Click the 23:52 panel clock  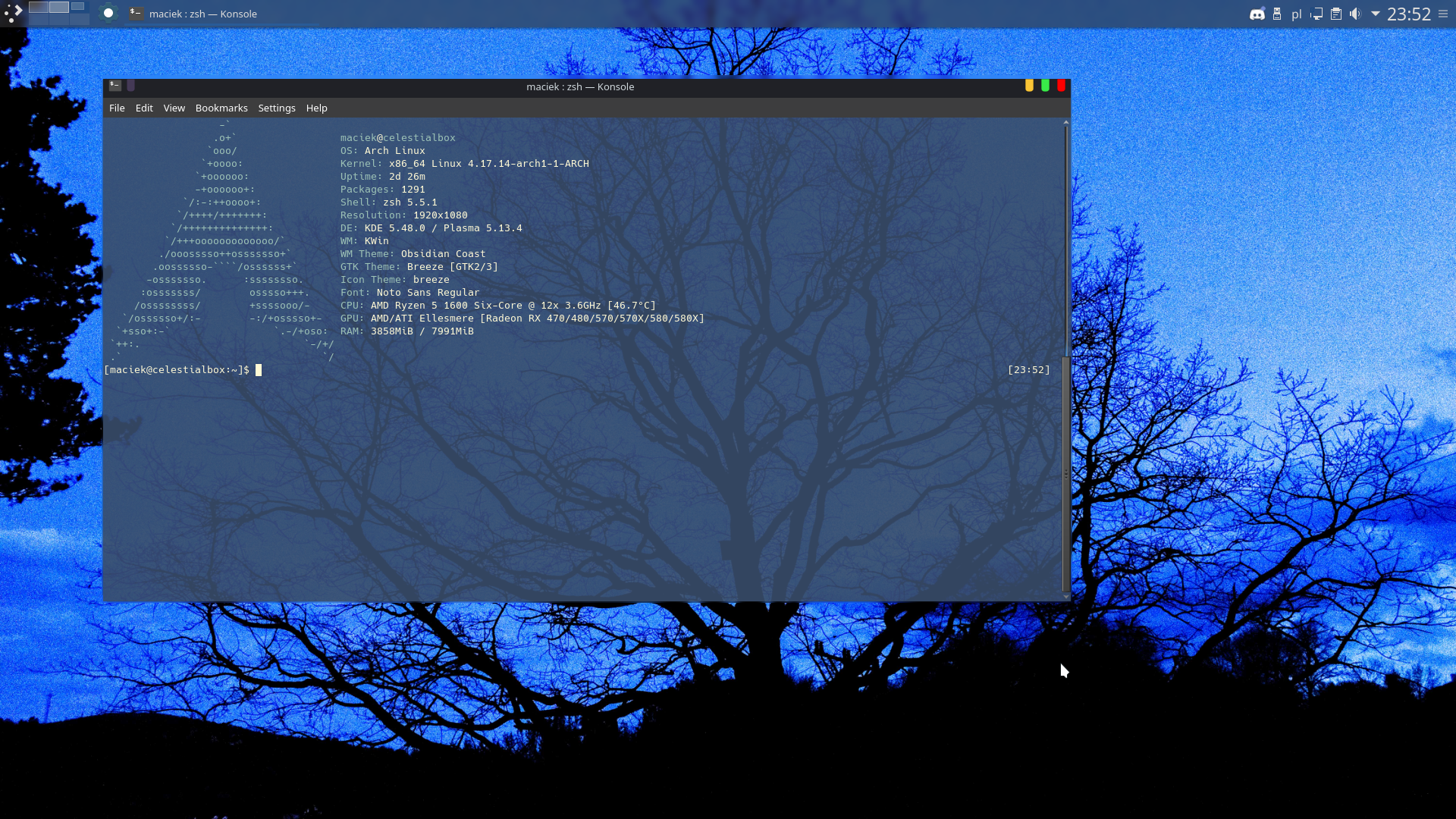point(1408,14)
